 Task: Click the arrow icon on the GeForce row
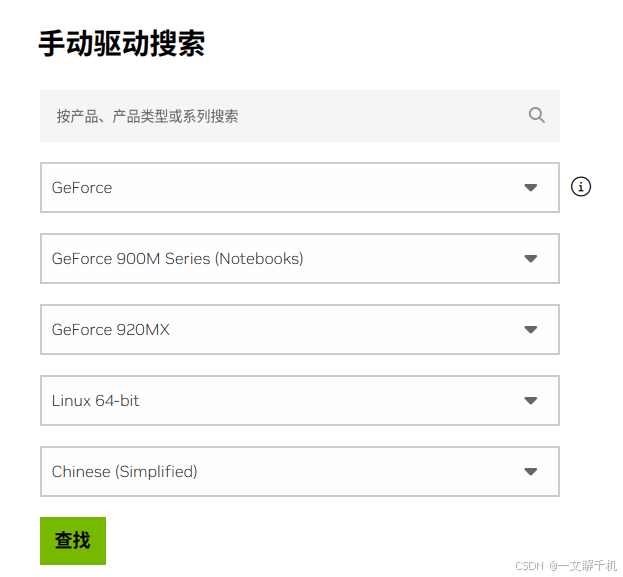tap(531, 188)
